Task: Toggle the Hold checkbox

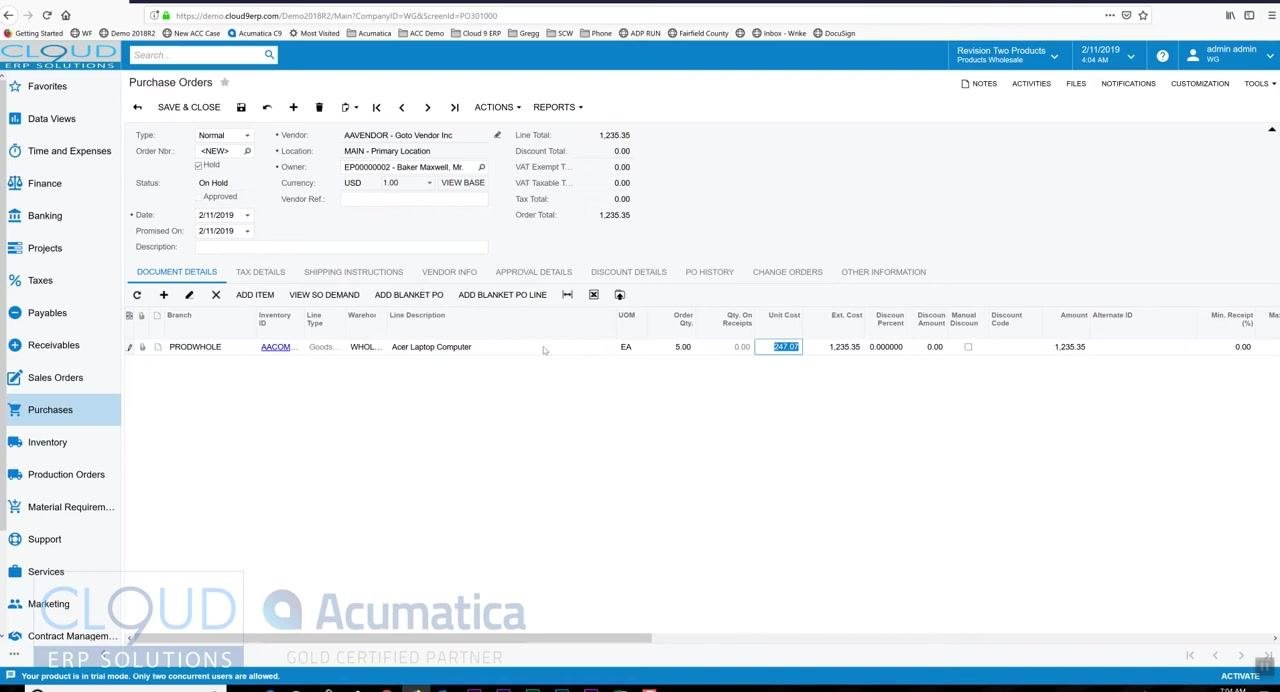Action: [x=198, y=165]
